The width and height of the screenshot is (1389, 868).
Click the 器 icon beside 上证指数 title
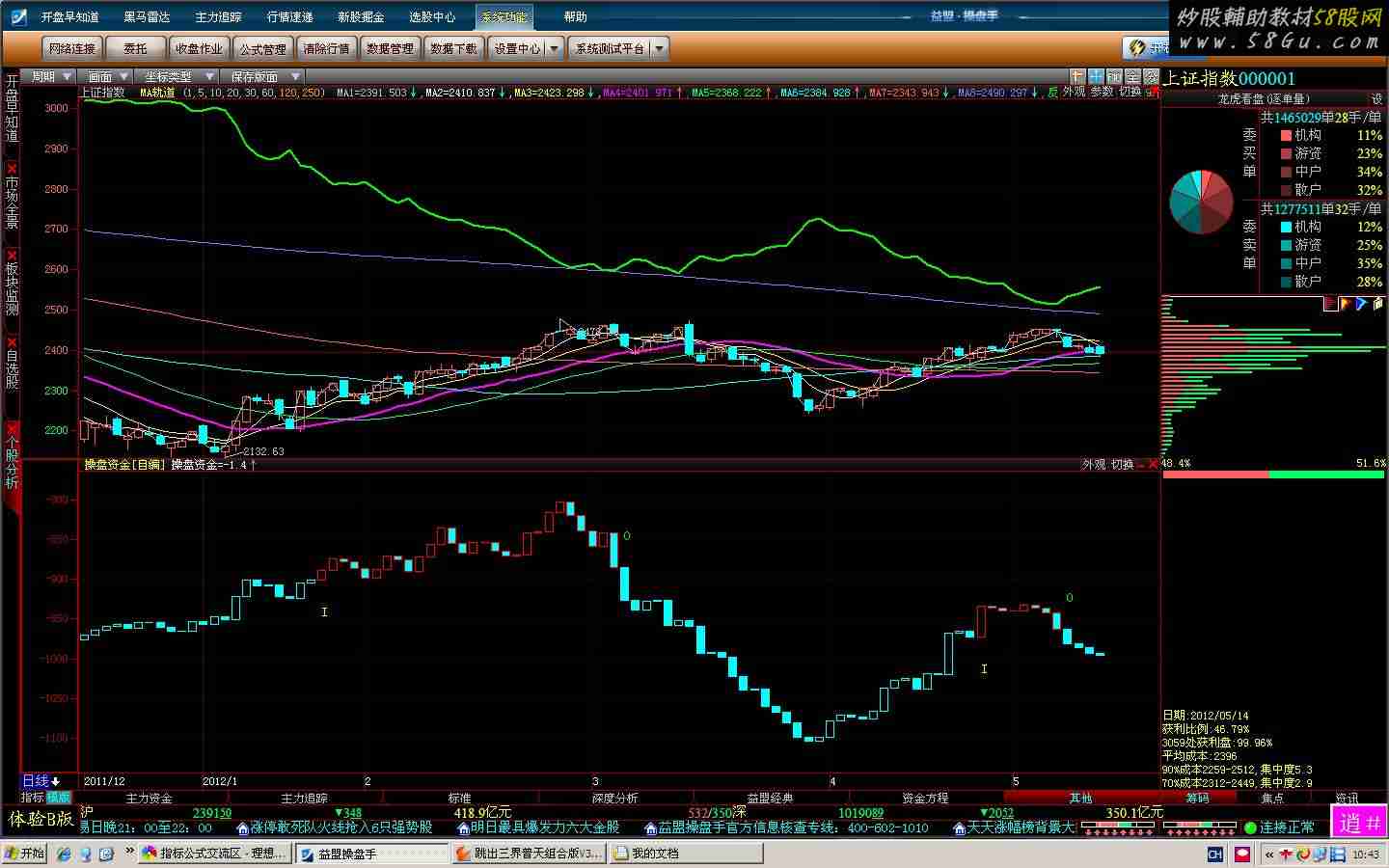(x=1151, y=76)
